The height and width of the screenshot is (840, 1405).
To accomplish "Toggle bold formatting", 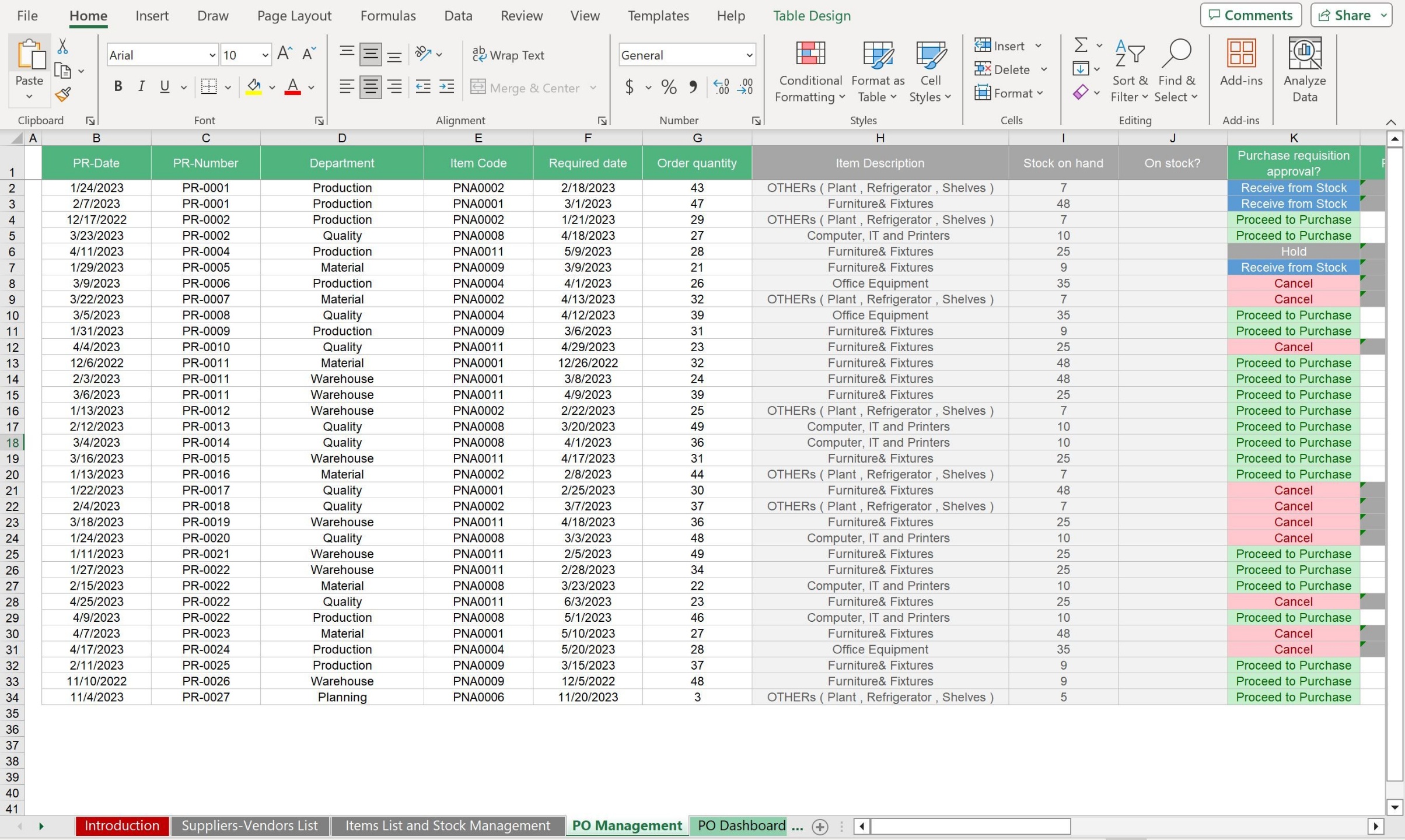I will tap(118, 86).
